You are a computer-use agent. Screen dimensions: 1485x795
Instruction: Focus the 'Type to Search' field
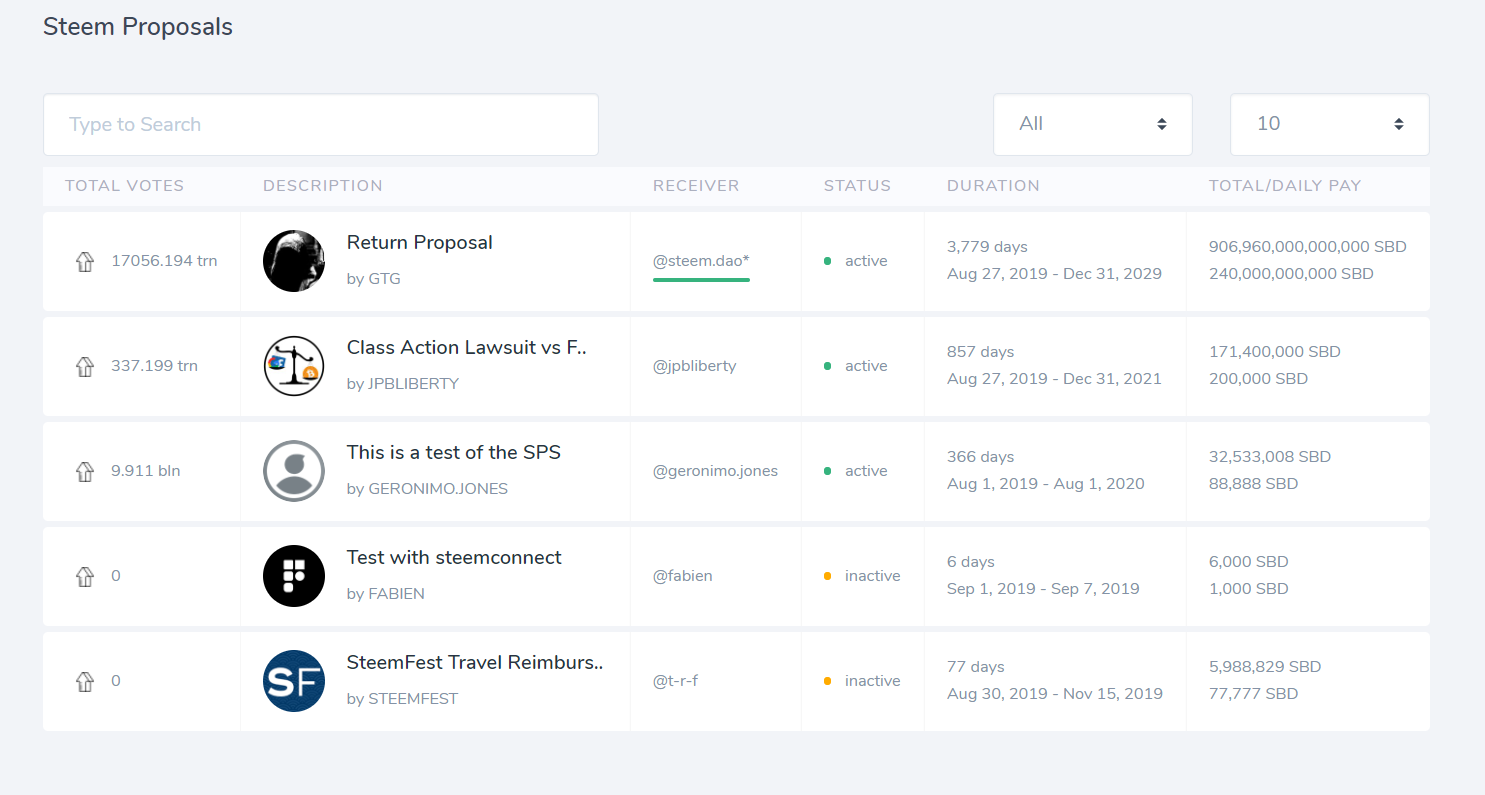[x=321, y=125]
